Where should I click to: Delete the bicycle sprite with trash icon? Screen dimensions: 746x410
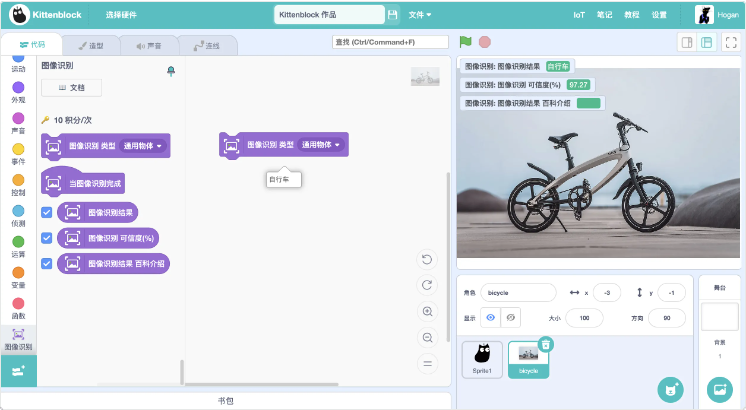(x=545, y=344)
